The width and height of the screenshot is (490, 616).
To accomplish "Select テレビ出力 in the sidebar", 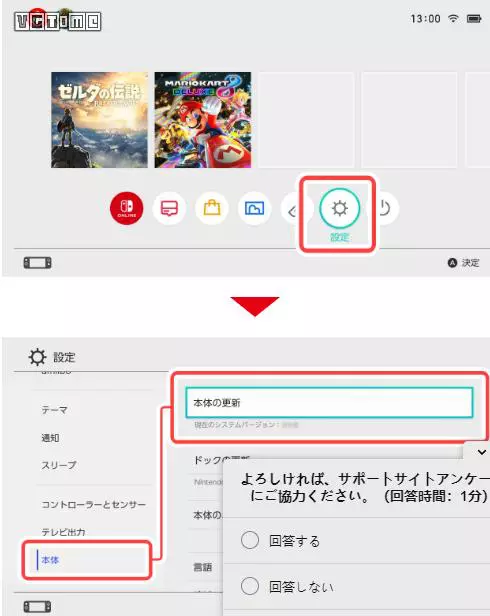I will [x=63, y=532].
